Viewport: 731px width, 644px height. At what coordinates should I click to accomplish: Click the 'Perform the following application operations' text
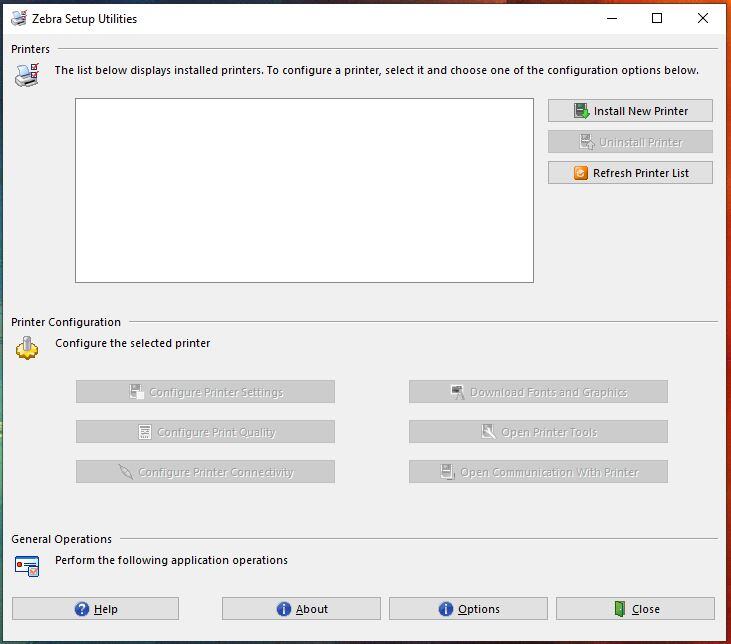pos(171,560)
